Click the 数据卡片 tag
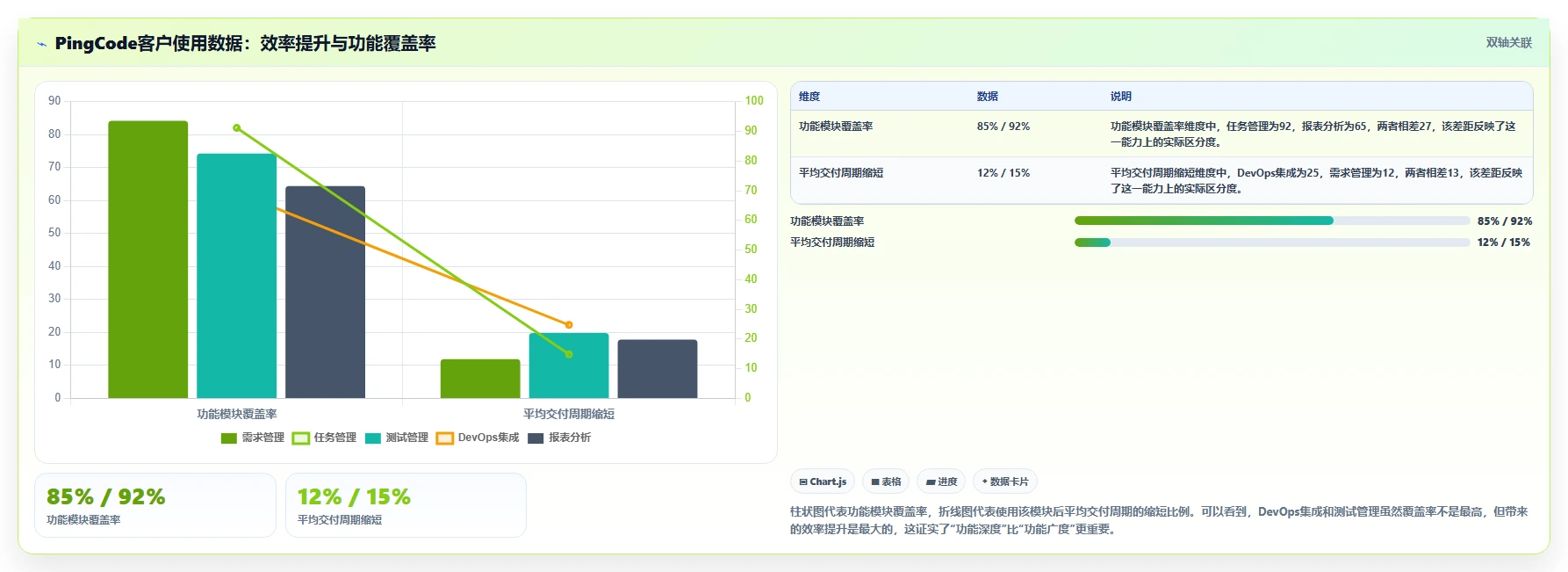Viewport: 1568px width, 572px height. pyautogui.click(x=1005, y=481)
